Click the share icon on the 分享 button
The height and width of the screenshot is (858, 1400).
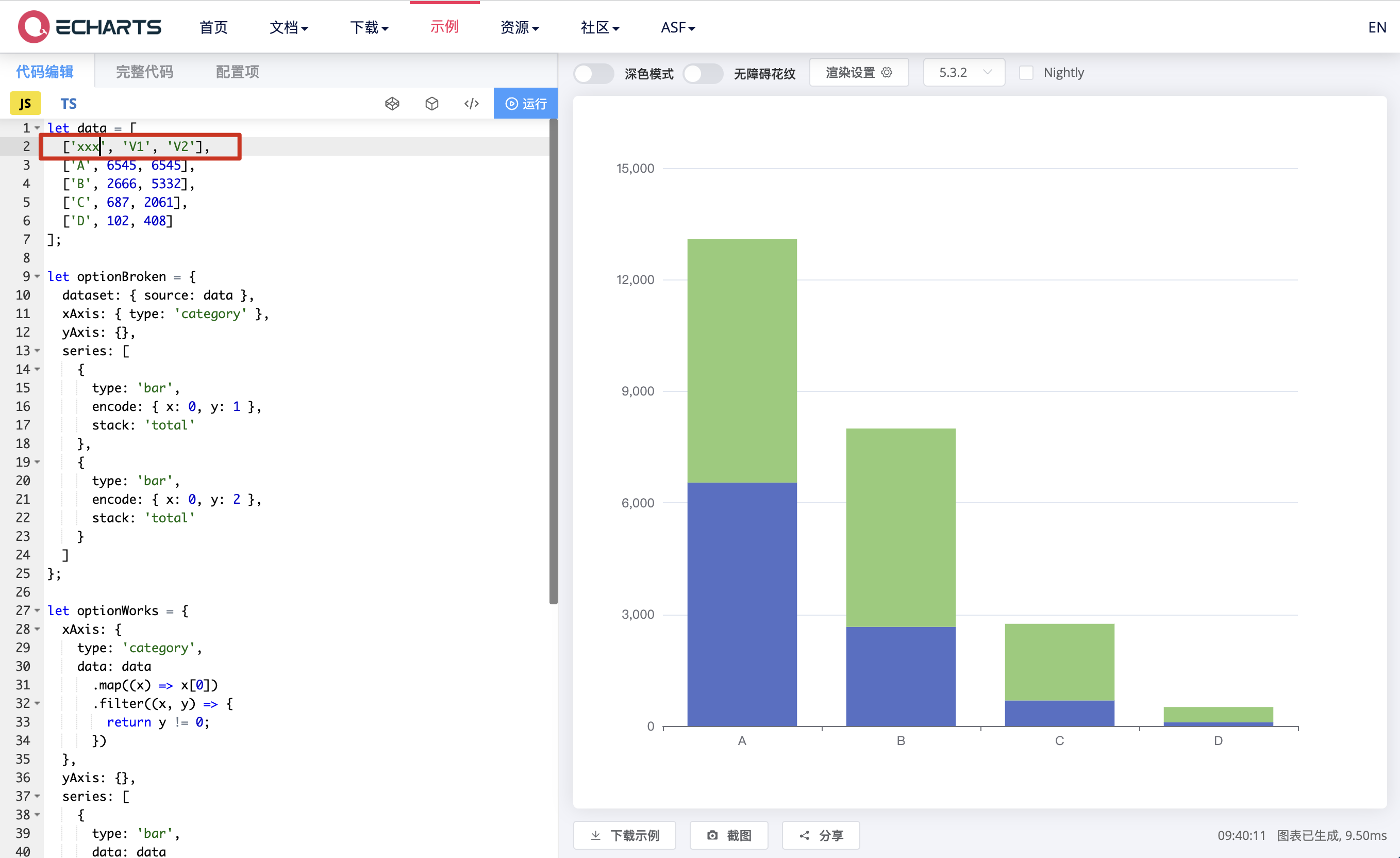804,835
